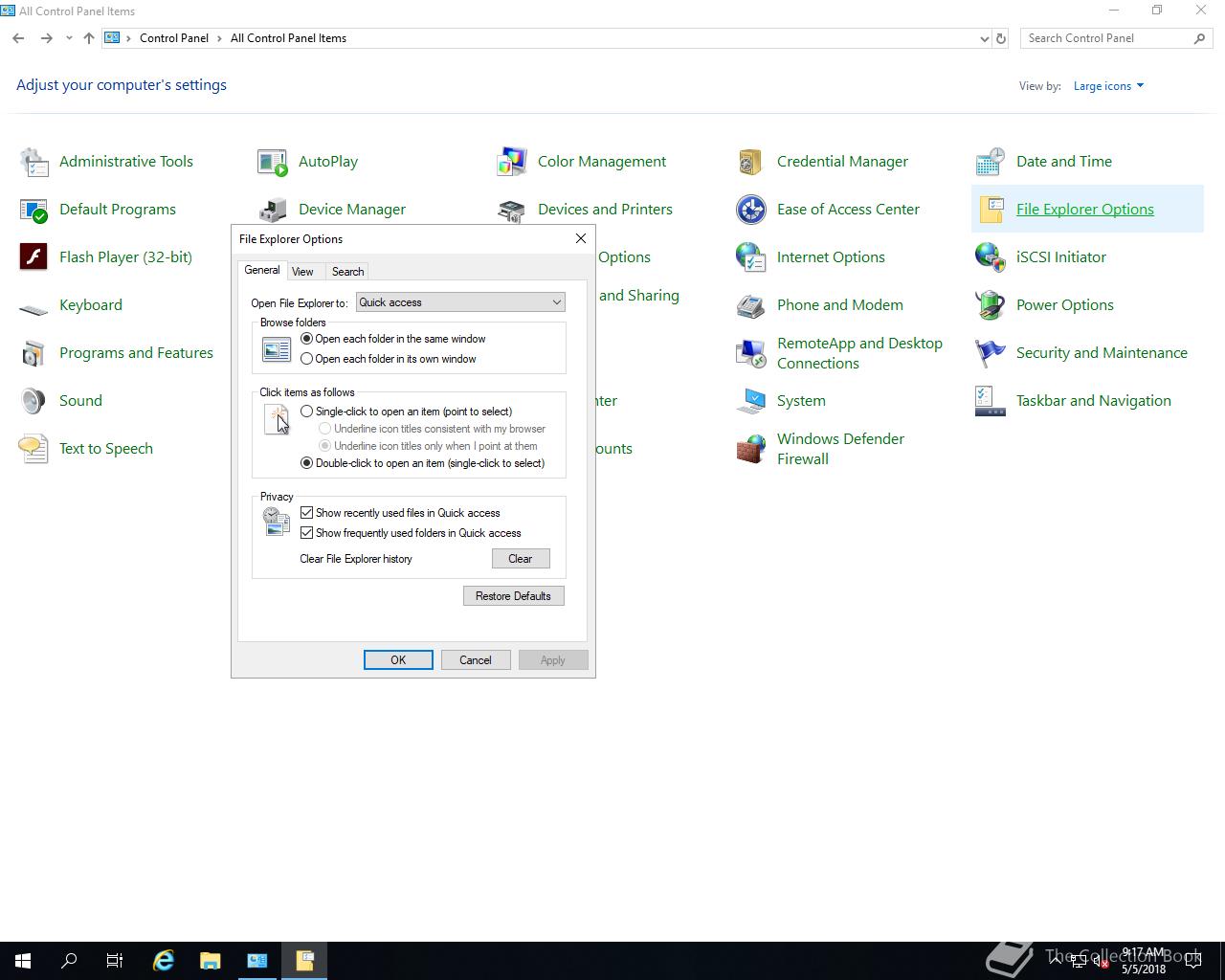Click Restore Defaults in File Explorer Options

pos(513,596)
